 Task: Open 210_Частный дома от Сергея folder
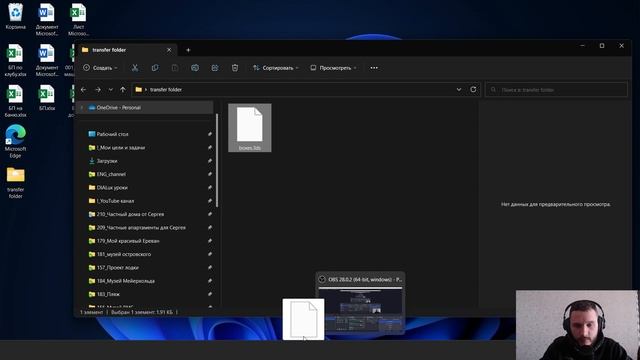point(130,214)
